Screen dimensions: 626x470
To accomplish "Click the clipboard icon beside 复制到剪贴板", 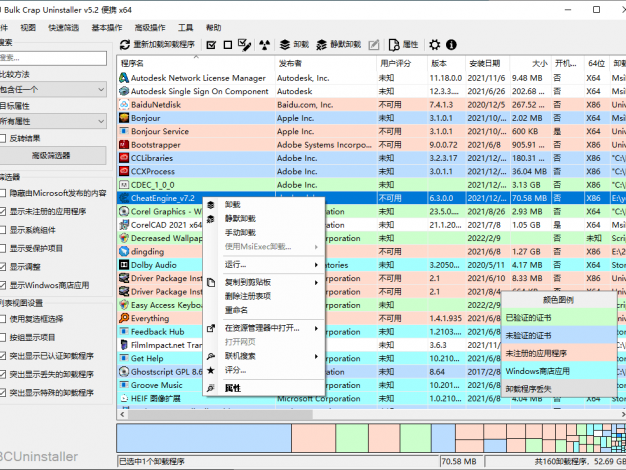I will [x=211, y=282].
